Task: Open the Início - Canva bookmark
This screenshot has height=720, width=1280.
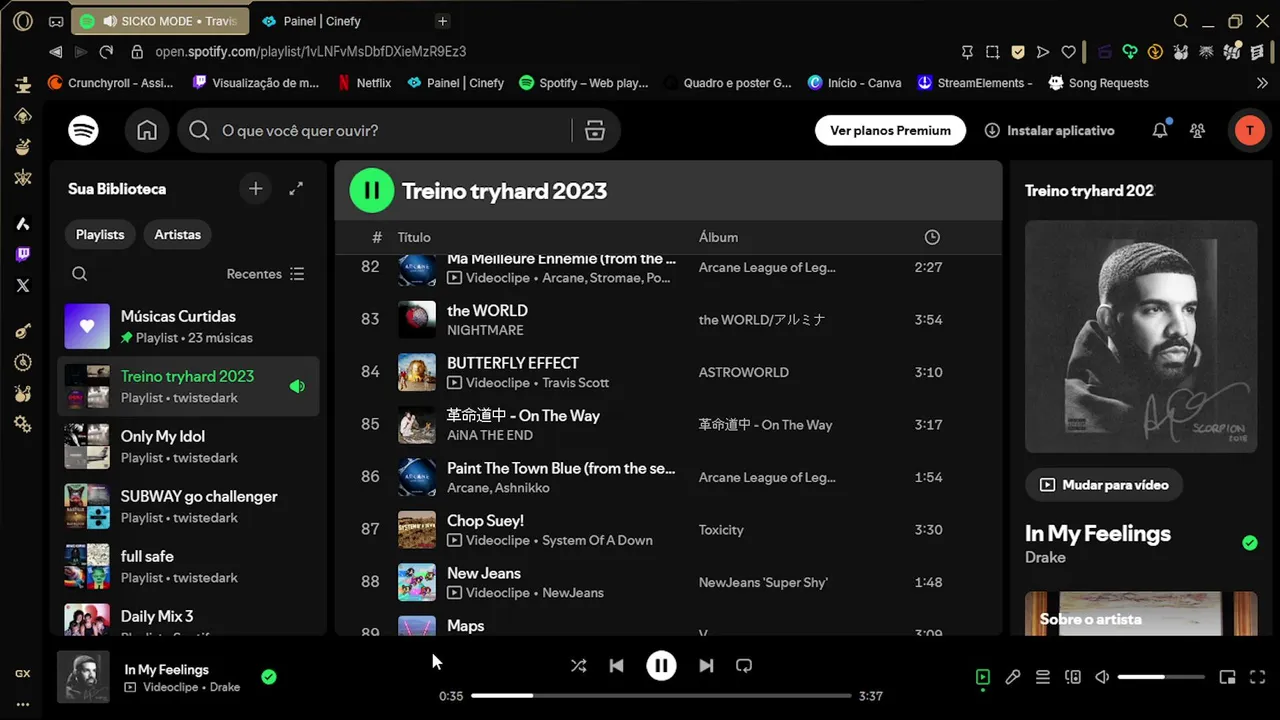Action: (854, 83)
